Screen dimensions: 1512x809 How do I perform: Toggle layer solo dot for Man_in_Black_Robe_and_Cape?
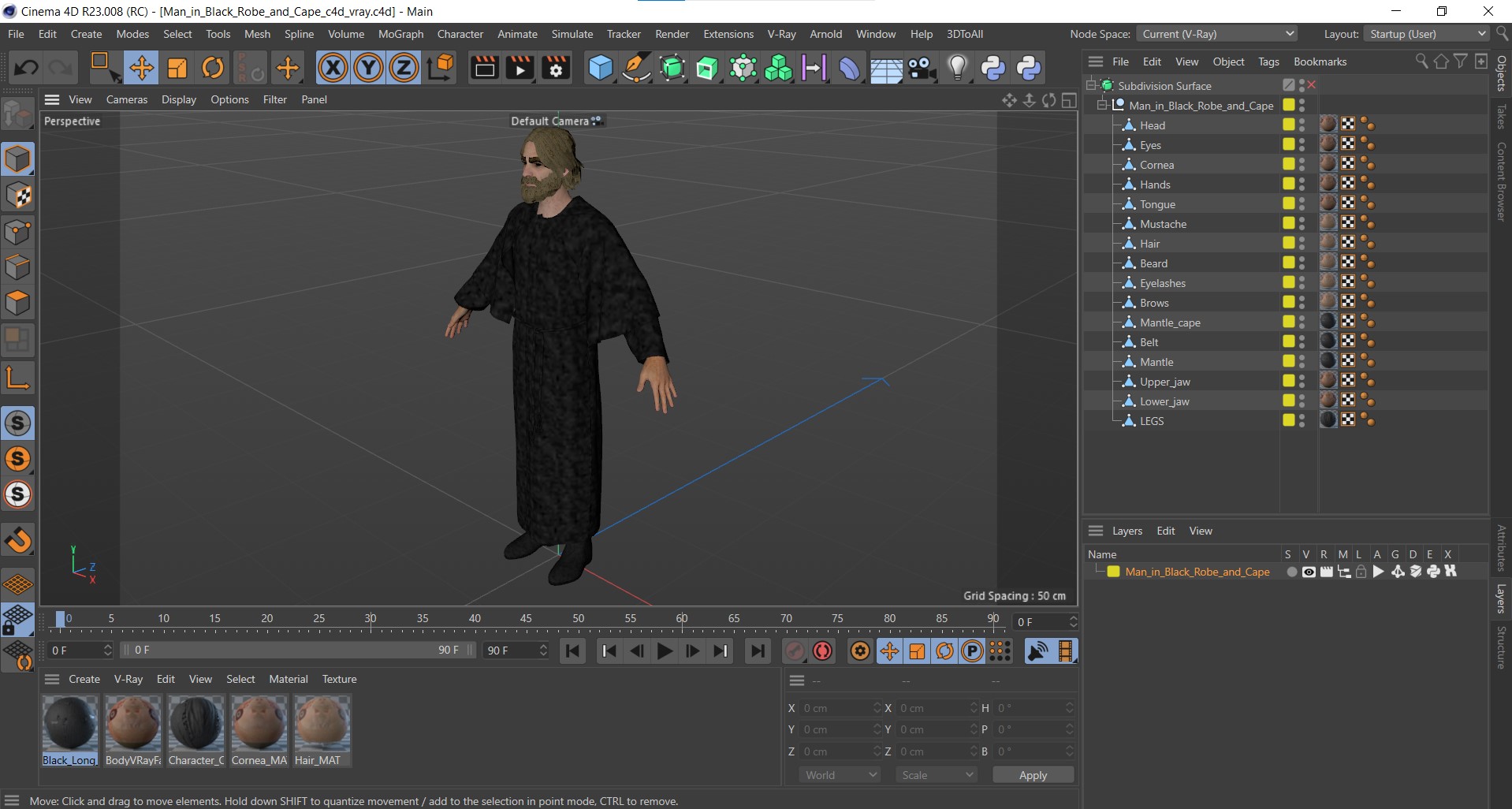(x=1291, y=572)
